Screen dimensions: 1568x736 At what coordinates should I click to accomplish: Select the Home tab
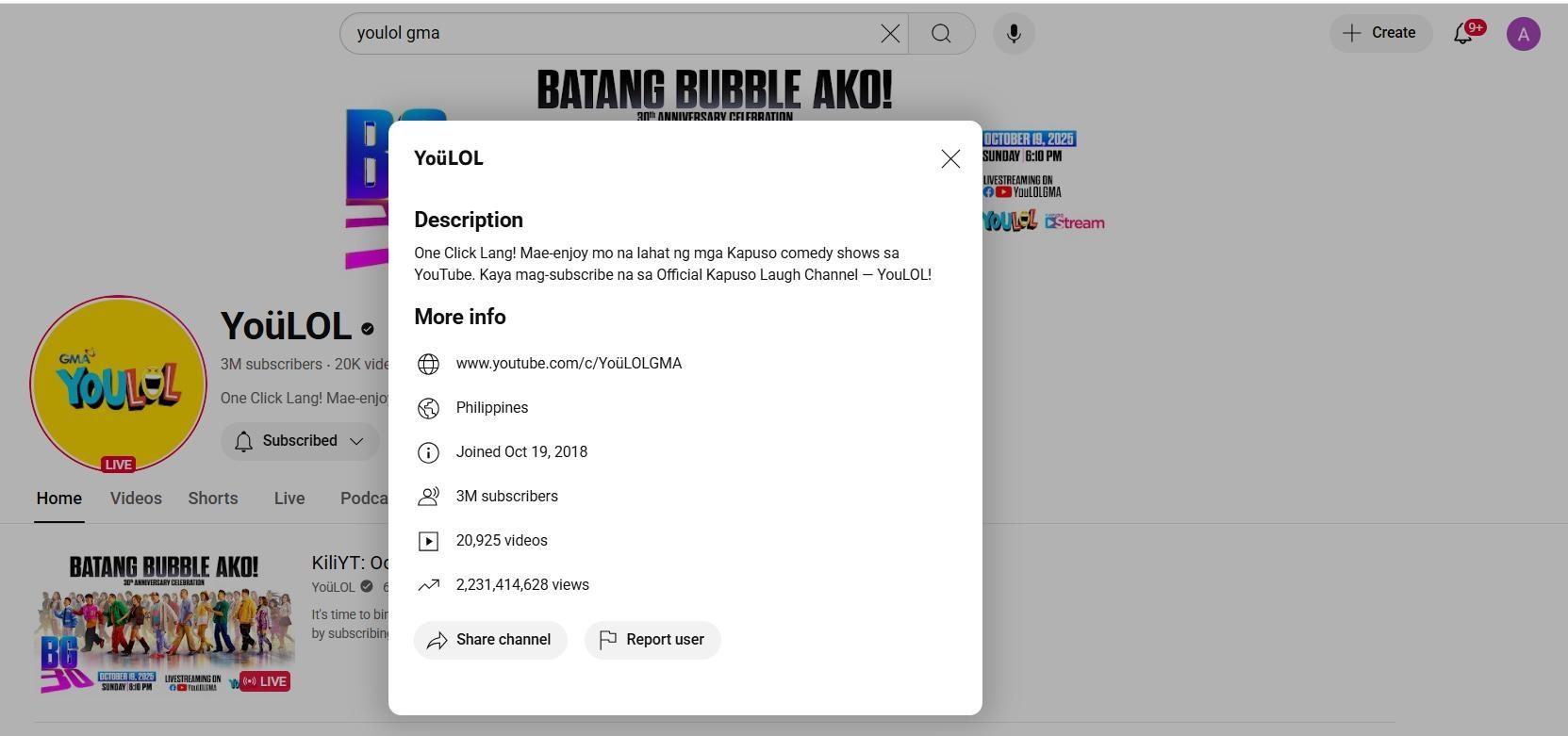(x=59, y=499)
